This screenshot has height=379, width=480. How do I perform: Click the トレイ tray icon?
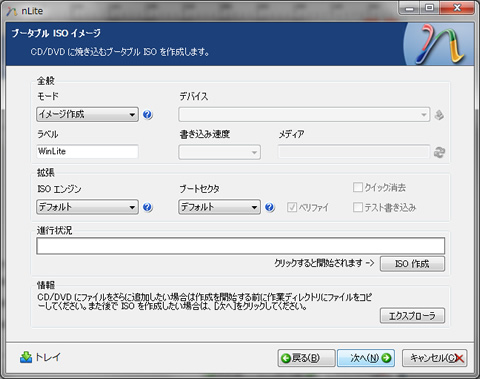[x=26, y=357]
